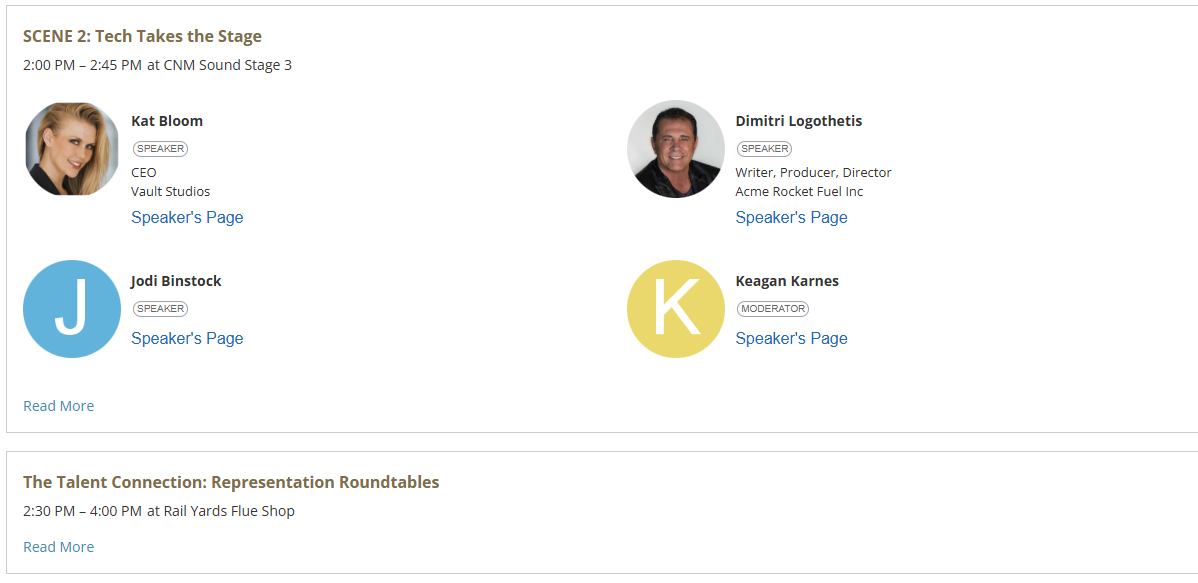Expand Read More for Talent Connection session

[59, 547]
